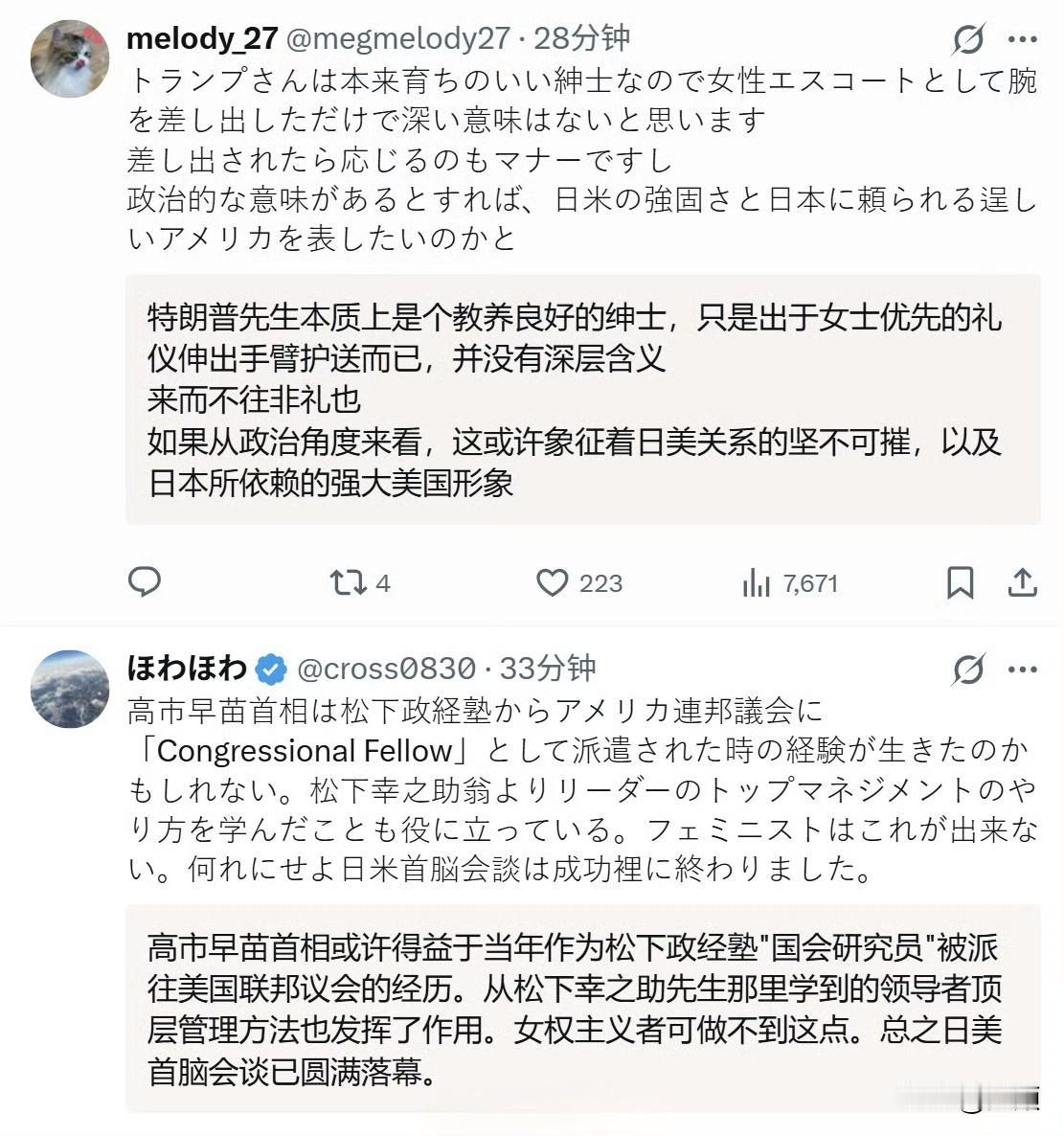This screenshot has height=1136, width=1064.
Task: Visit the @megmelody27 handle profile
Action: click(x=398, y=38)
